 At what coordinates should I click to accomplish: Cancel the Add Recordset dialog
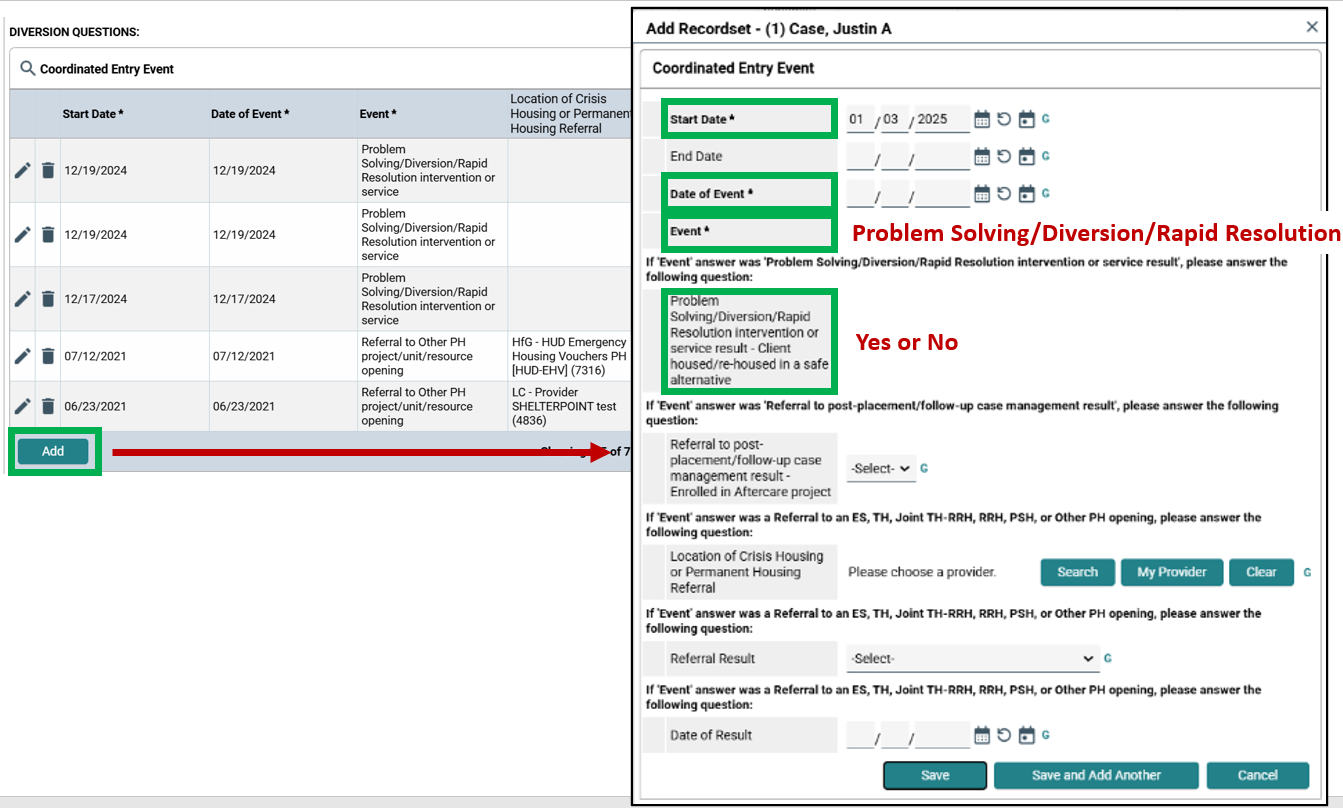coord(1257,775)
